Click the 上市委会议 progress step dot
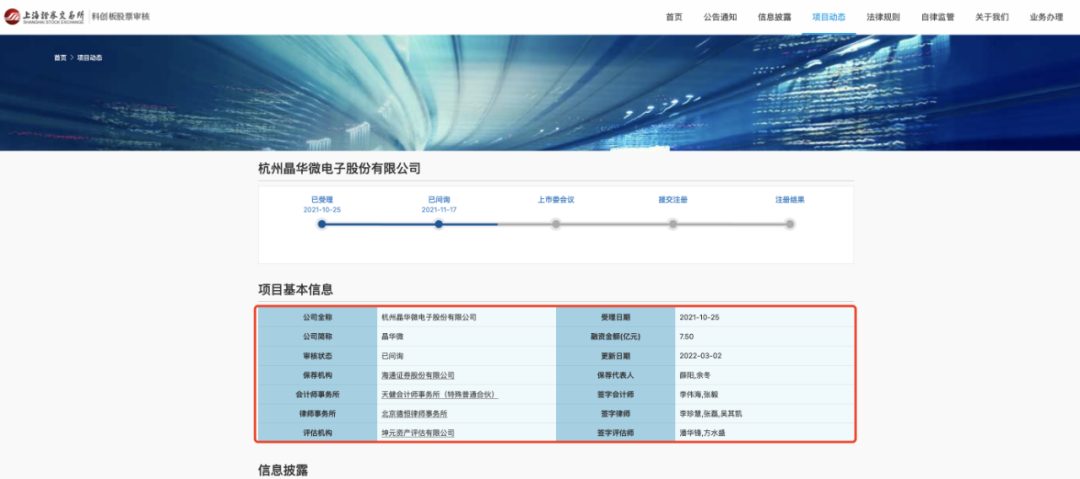Viewport: 1080px width, 479px height. coord(556,224)
